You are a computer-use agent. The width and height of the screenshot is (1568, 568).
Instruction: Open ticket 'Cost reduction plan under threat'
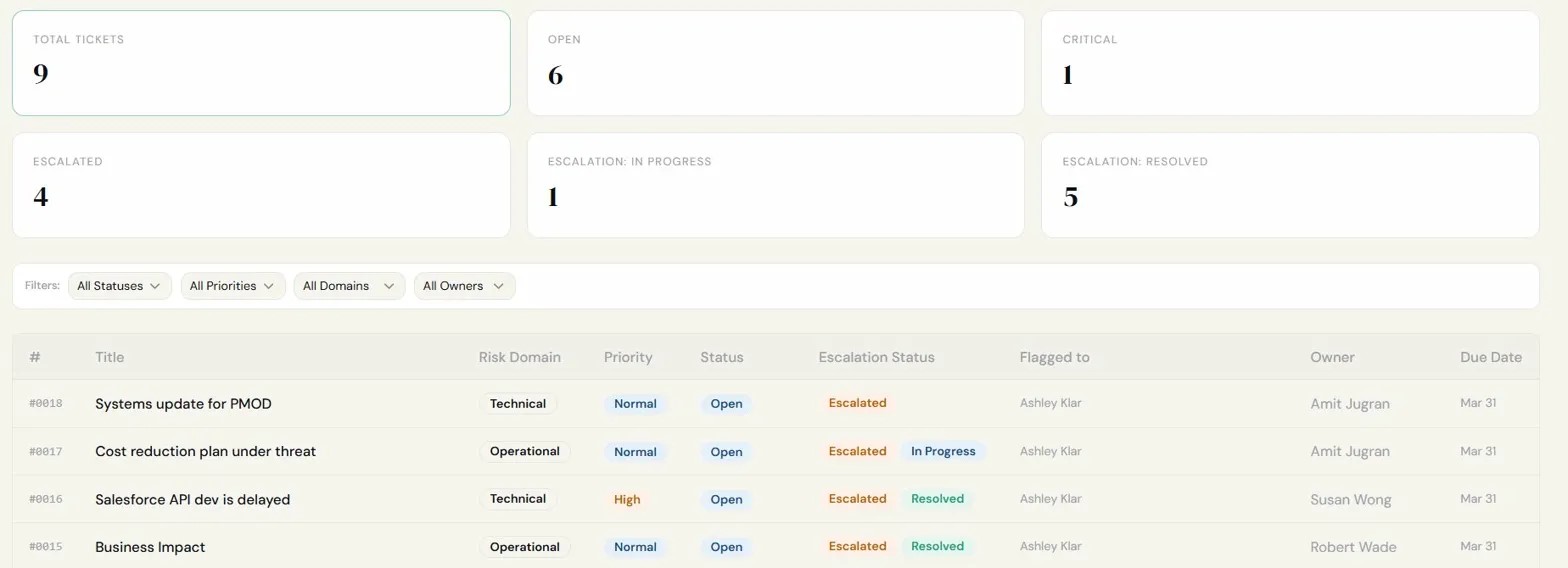(205, 451)
